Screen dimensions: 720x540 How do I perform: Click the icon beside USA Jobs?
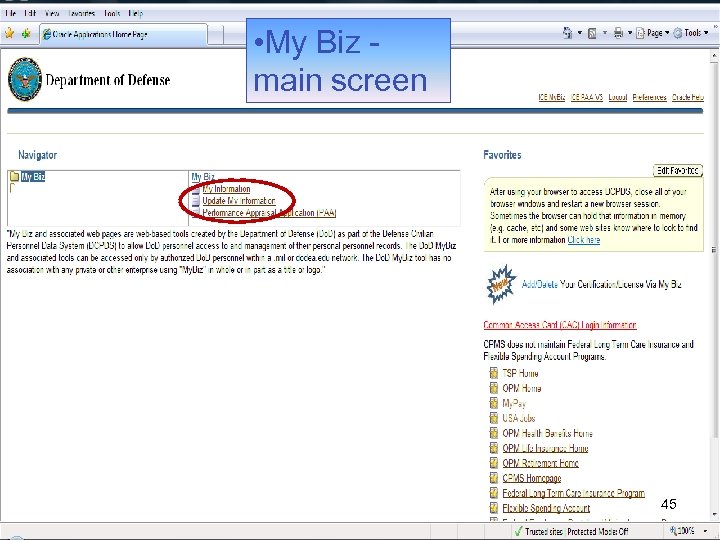tap(494, 418)
